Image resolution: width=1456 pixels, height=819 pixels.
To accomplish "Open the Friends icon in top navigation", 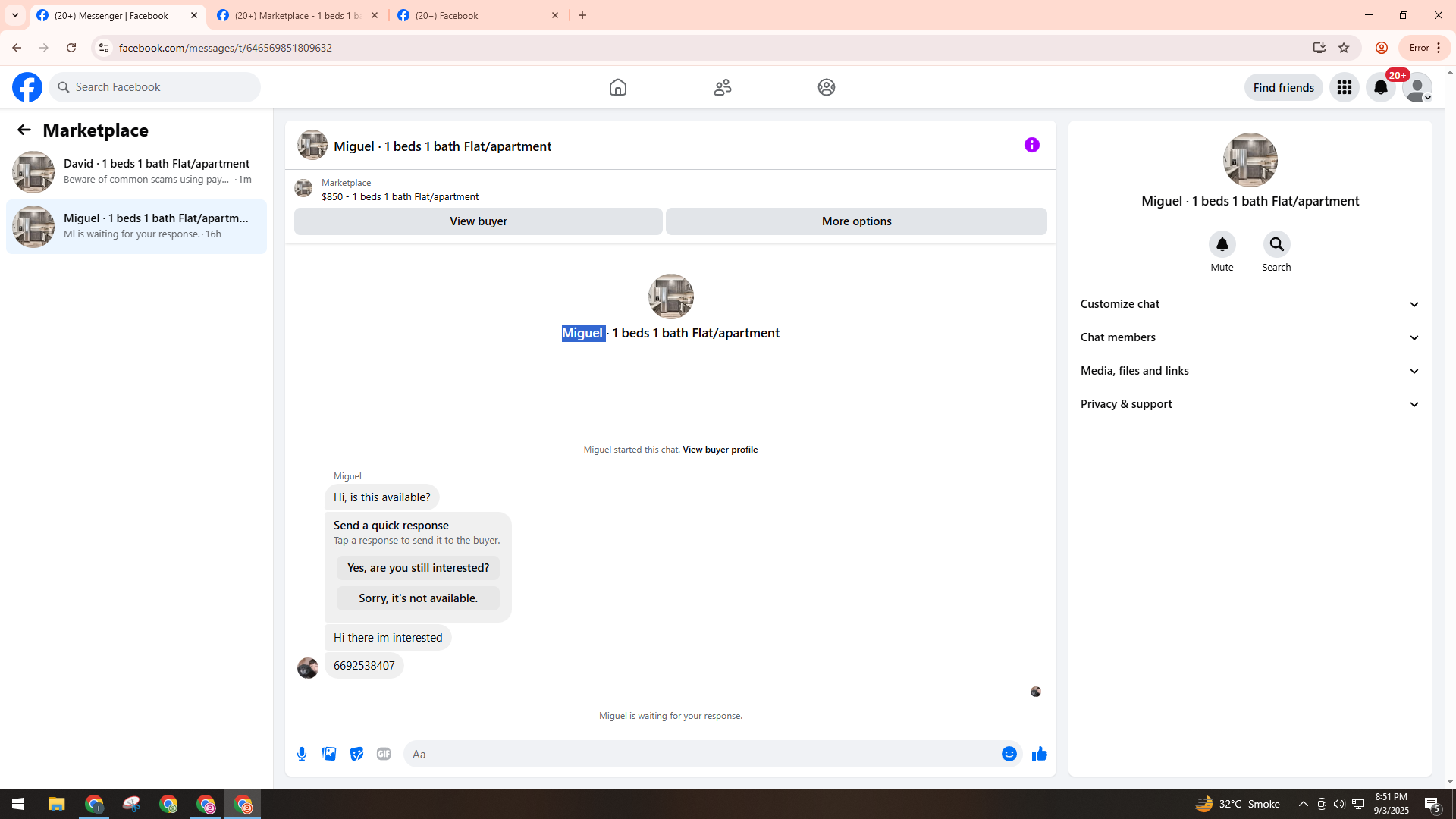I will pyautogui.click(x=723, y=87).
